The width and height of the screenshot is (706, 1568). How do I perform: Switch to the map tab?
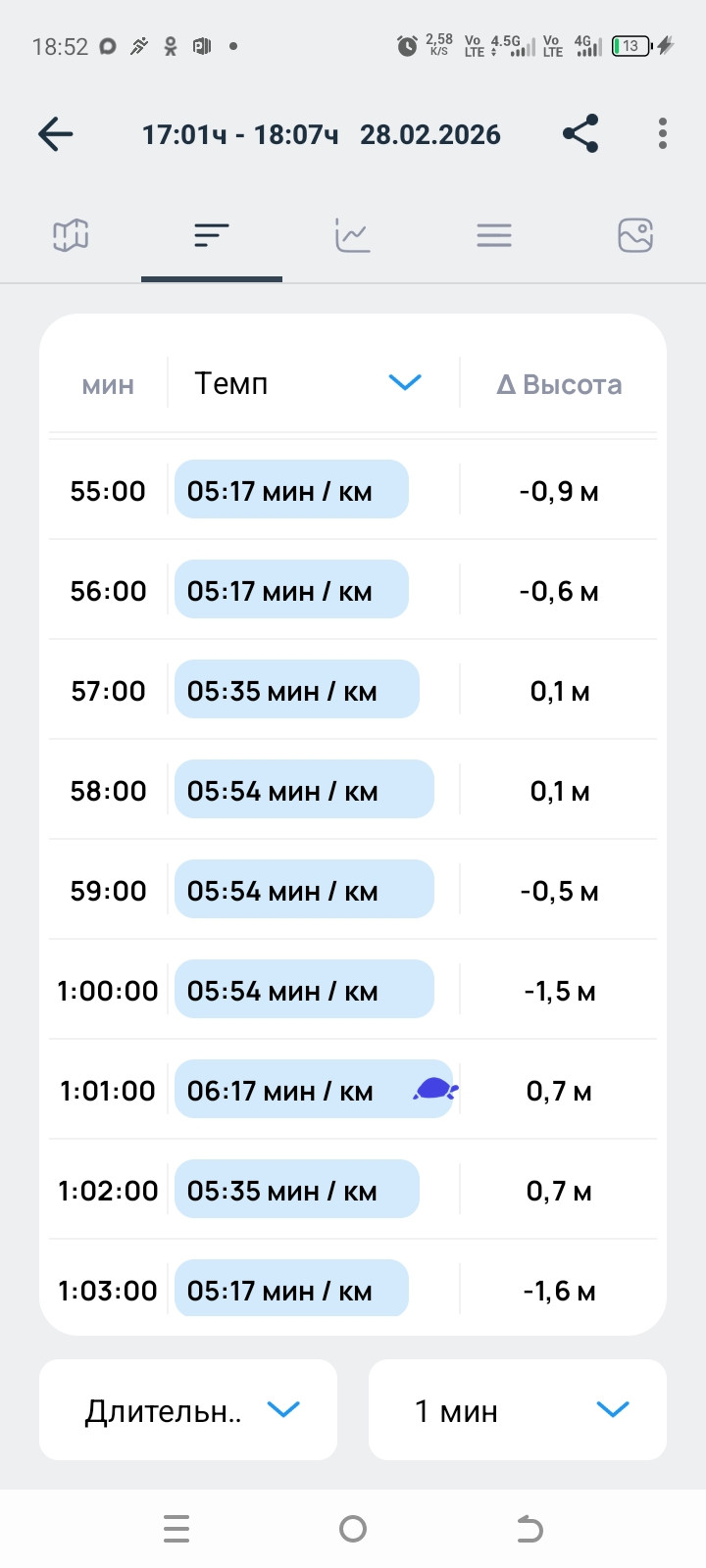tap(71, 235)
